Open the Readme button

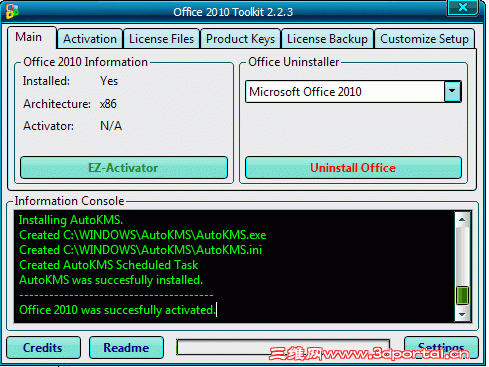126,348
